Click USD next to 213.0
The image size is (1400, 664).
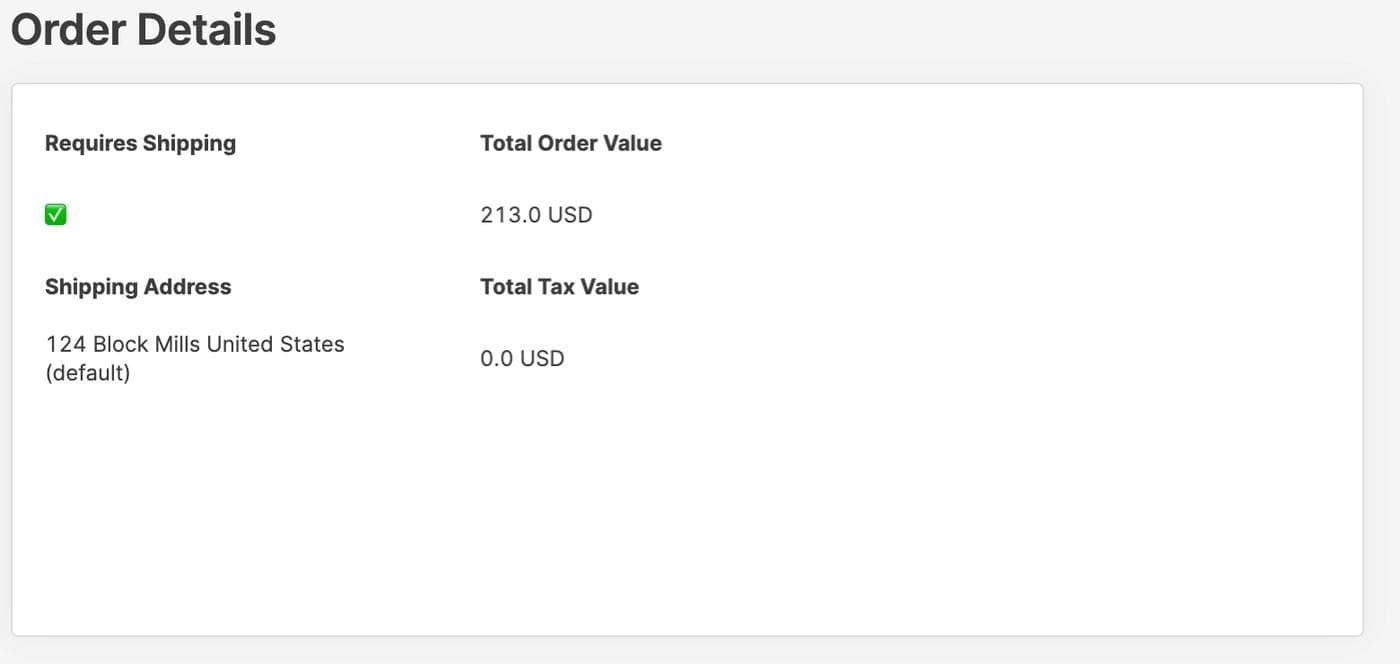(569, 214)
